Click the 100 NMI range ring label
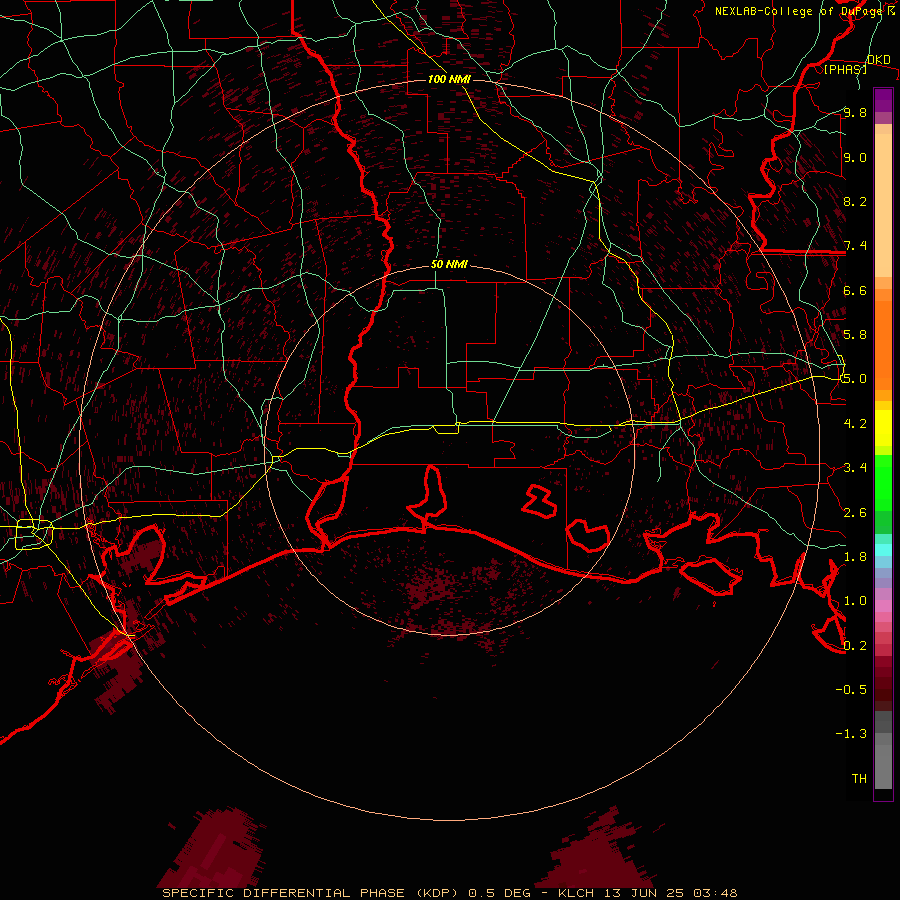The image size is (900, 900). tap(449, 79)
